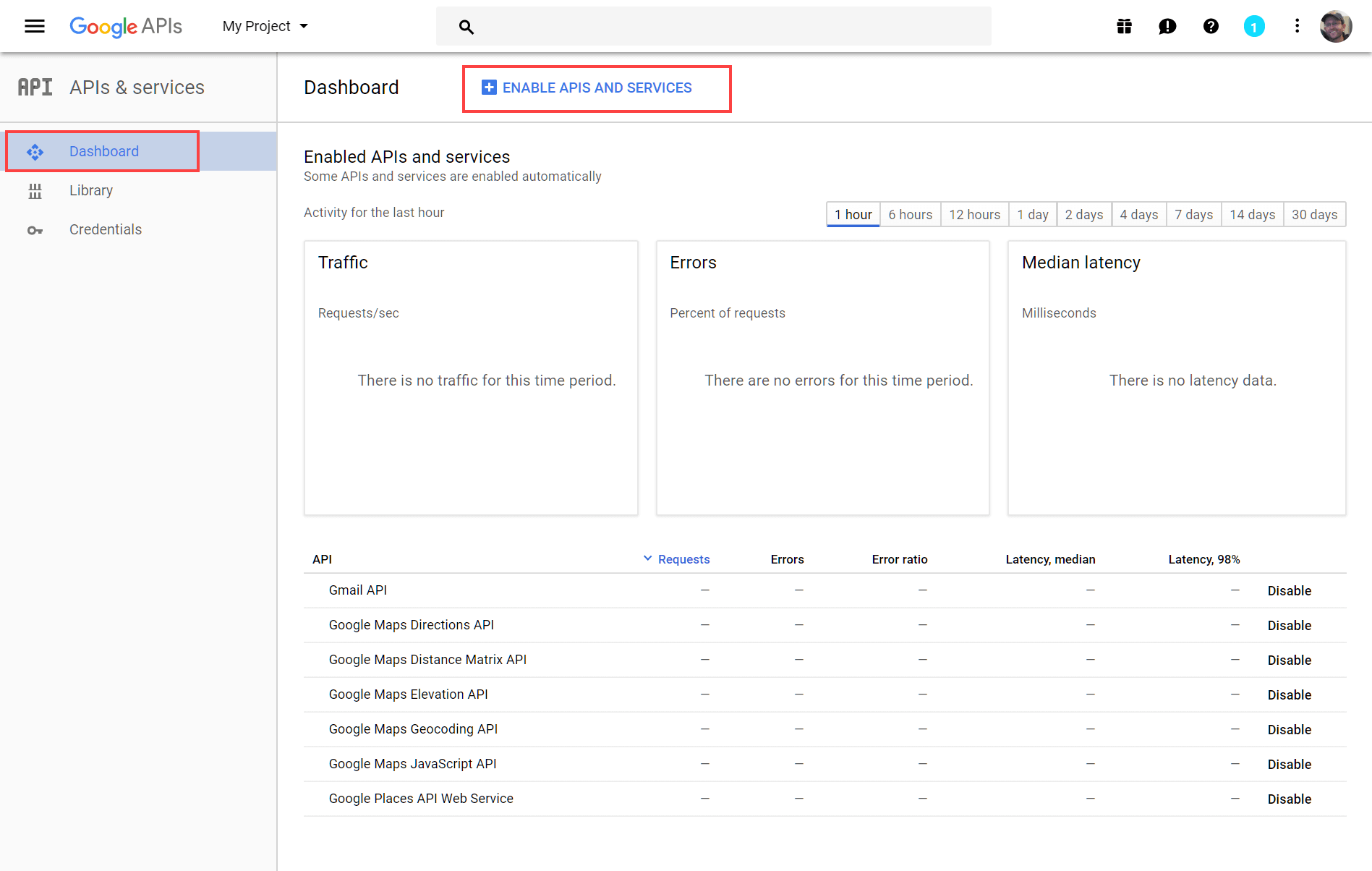Click the Library shelf icon
1372x871 pixels.
35,191
